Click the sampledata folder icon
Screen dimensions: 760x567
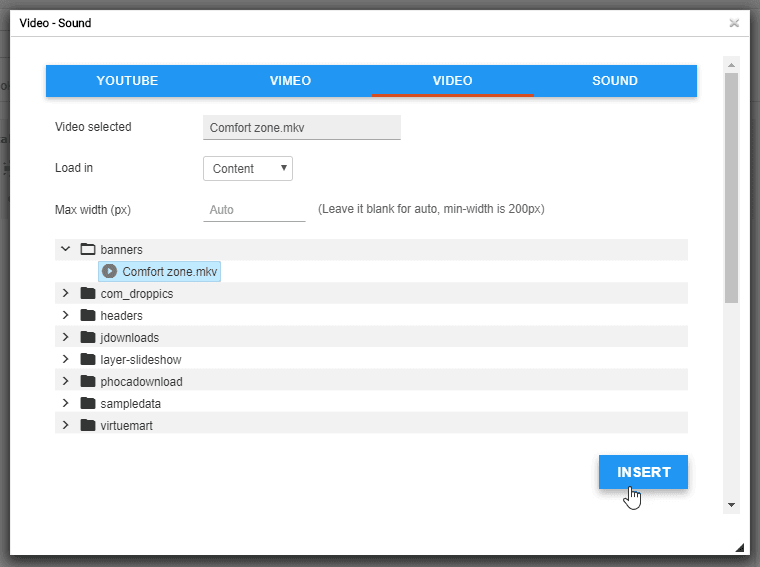click(87, 403)
